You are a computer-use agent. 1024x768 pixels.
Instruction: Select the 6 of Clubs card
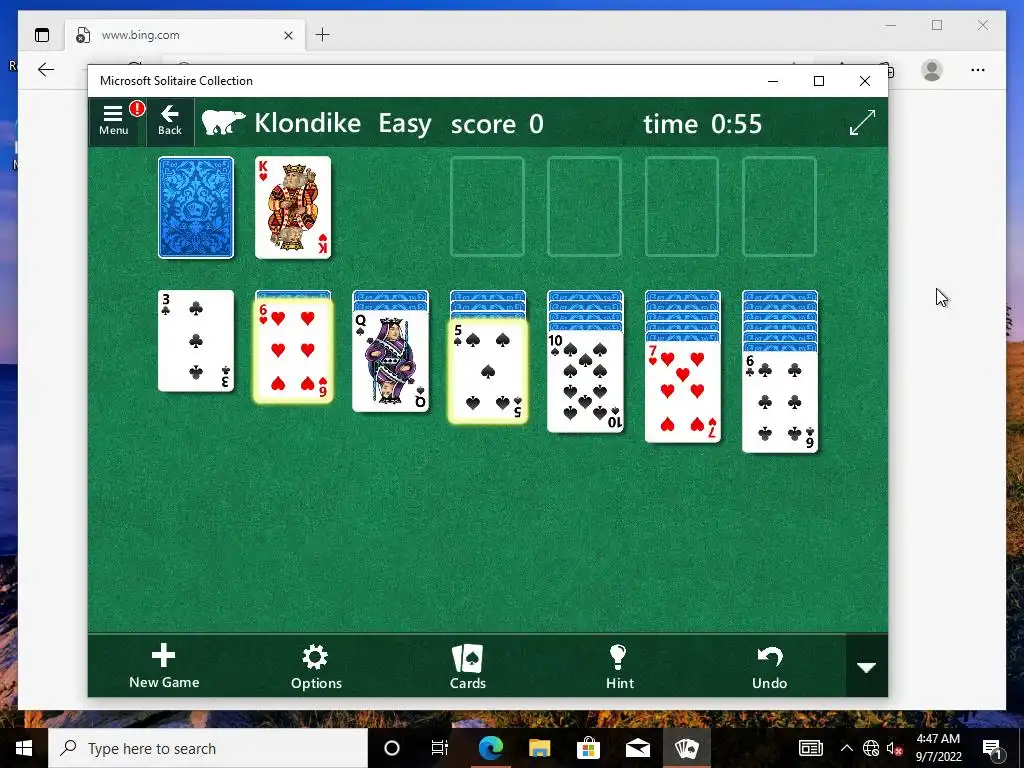[780, 402]
